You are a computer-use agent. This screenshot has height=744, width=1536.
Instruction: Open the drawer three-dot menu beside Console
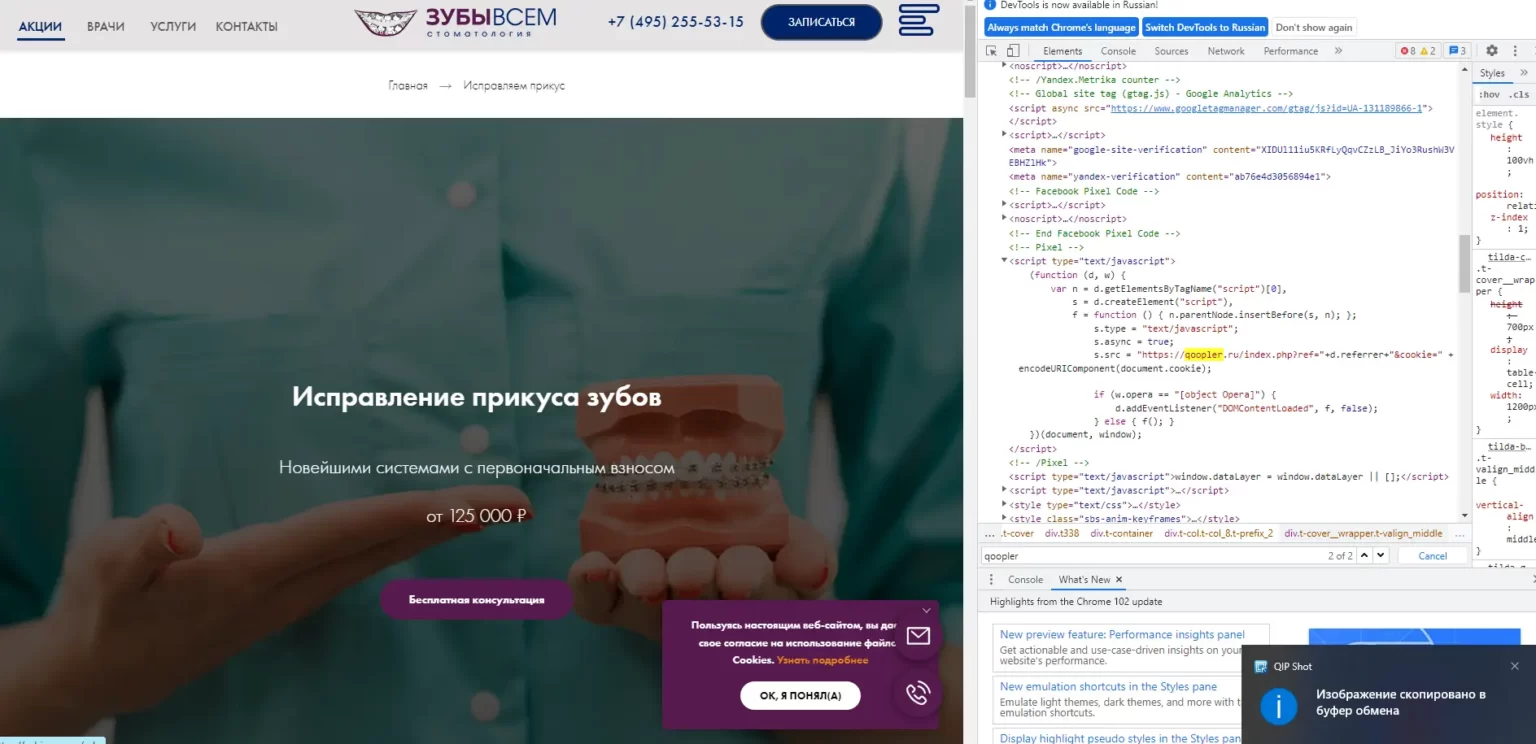(x=991, y=580)
